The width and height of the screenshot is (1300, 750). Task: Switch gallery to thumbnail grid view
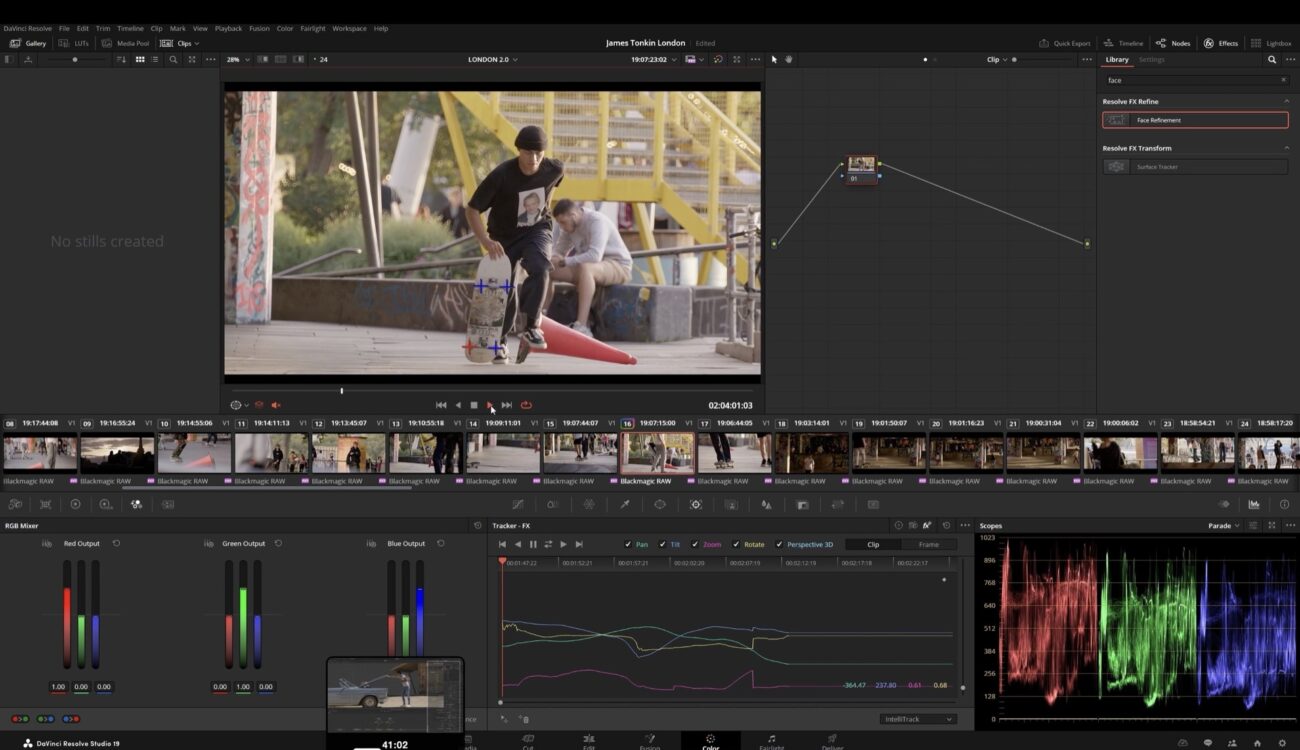tap(140, 60)
